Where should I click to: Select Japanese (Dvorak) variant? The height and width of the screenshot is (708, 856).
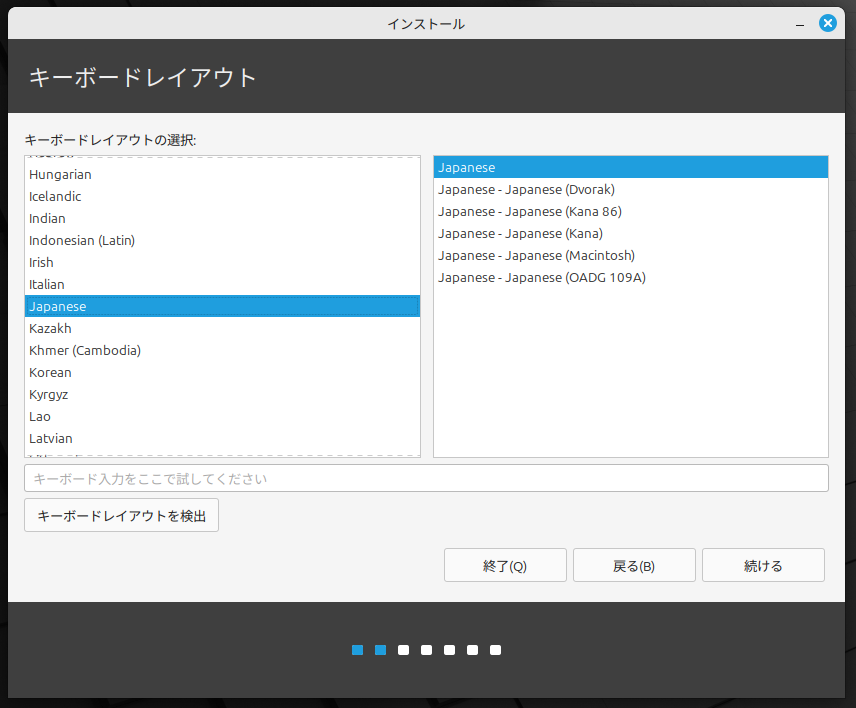526,190
